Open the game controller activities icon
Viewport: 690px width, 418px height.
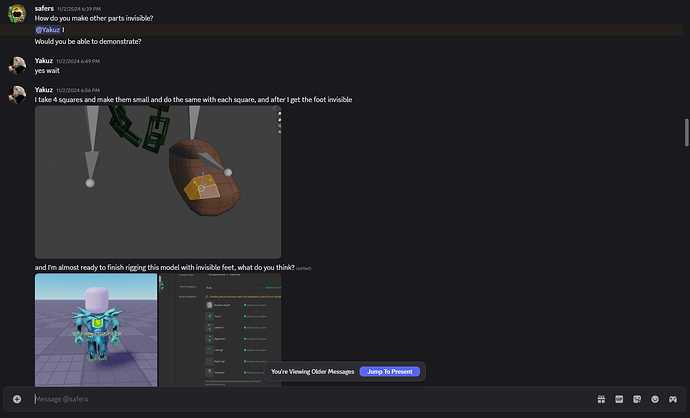pyautogui.click(x=673, y=399)
